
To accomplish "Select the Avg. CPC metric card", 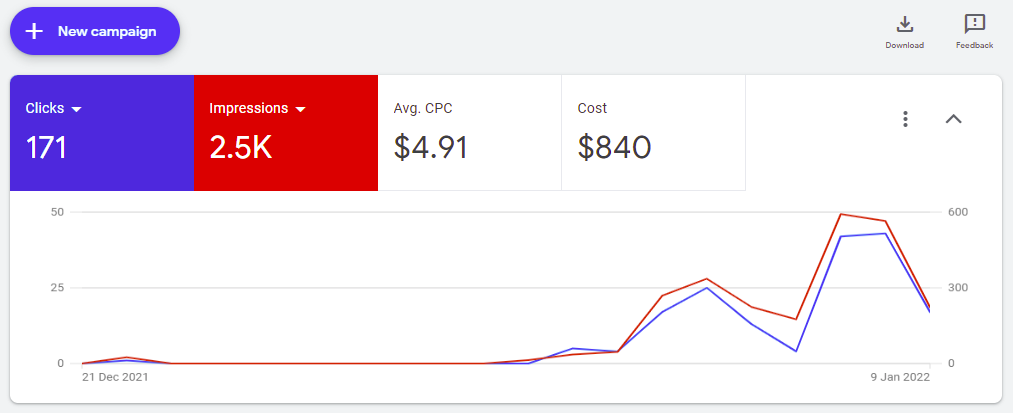I will coord(469,132).
